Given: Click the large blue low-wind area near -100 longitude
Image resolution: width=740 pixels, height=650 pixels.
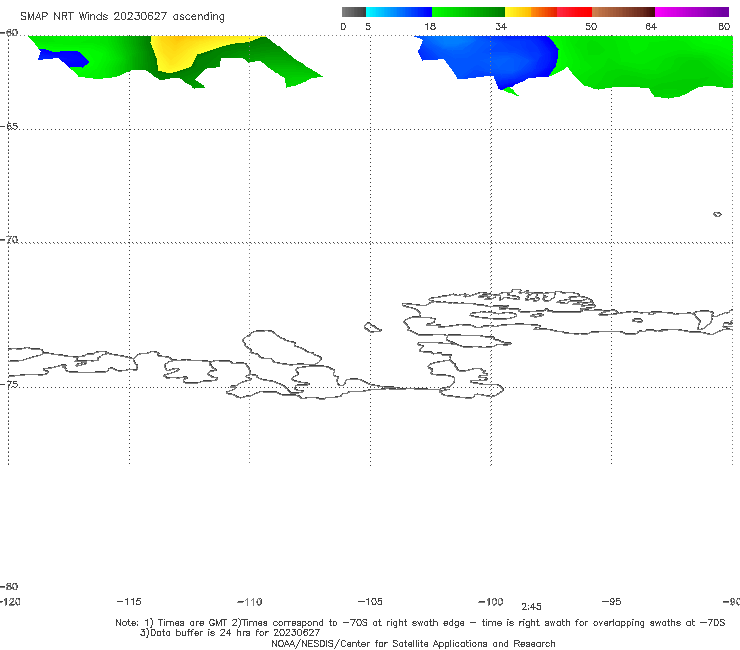Looking at the screenshot, I should [x=491, y=57].
